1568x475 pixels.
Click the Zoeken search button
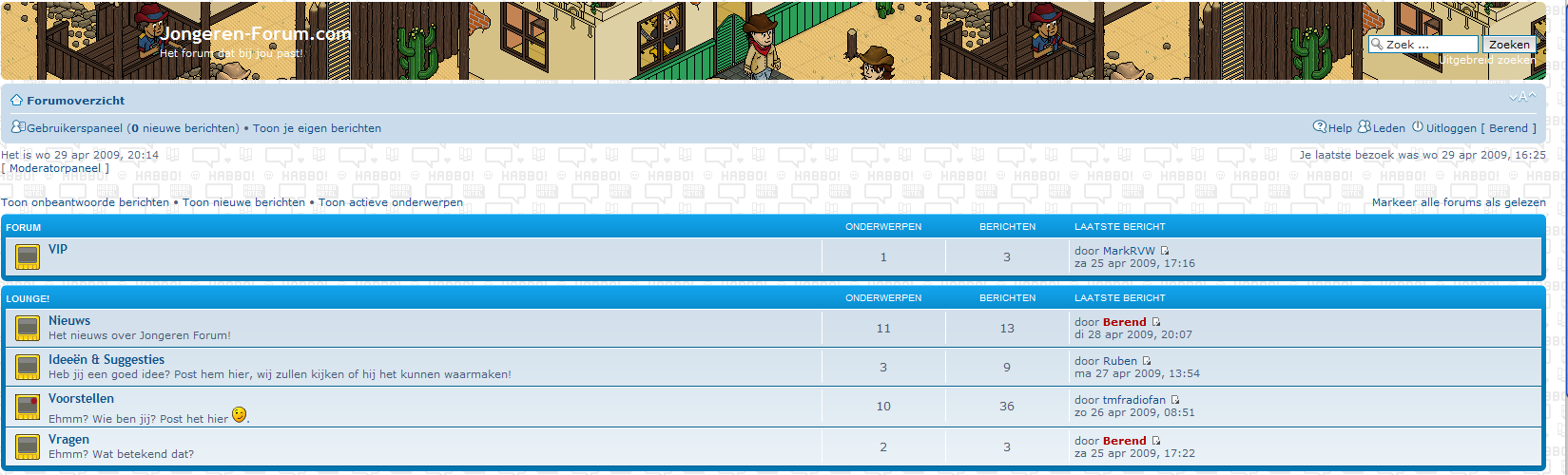[1509, 45]
